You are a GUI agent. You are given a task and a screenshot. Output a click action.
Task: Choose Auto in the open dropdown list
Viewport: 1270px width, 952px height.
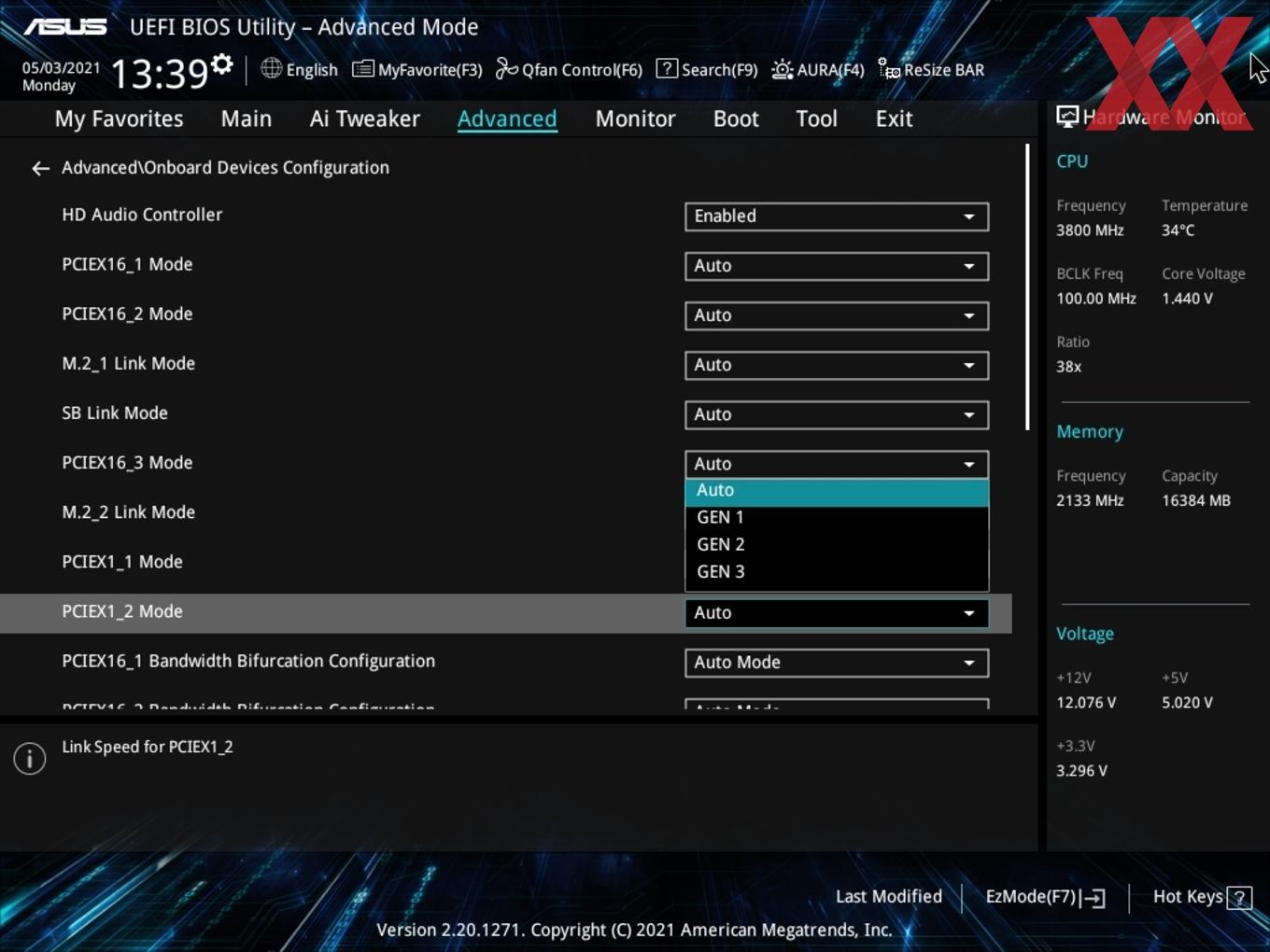(837, 492)
